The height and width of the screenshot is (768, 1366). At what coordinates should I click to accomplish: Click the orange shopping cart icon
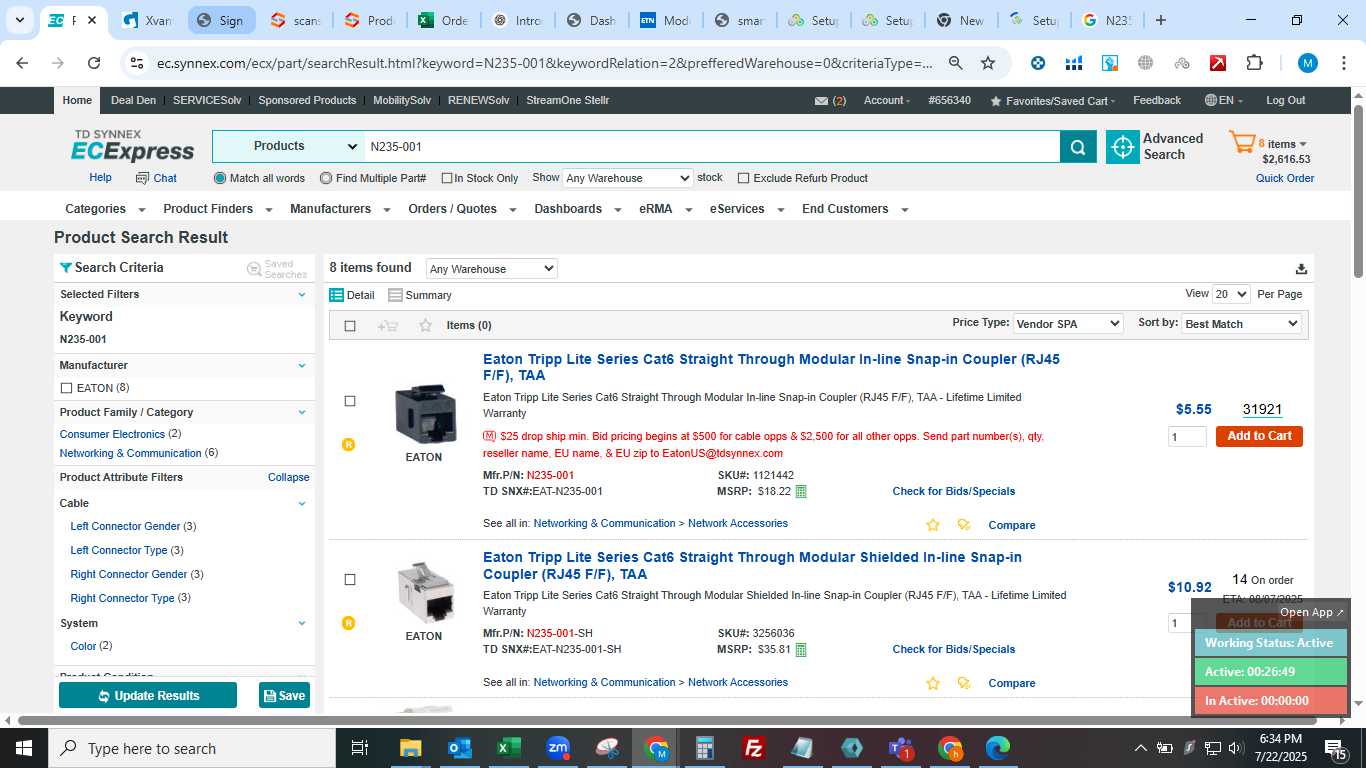1242,143
